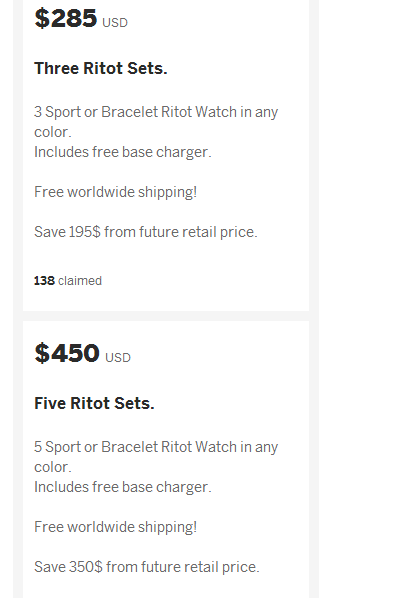Viewport: 413px width, 598px height.
Task: Choose the Five Ritot Sets perk card
Action: point(166,460)
